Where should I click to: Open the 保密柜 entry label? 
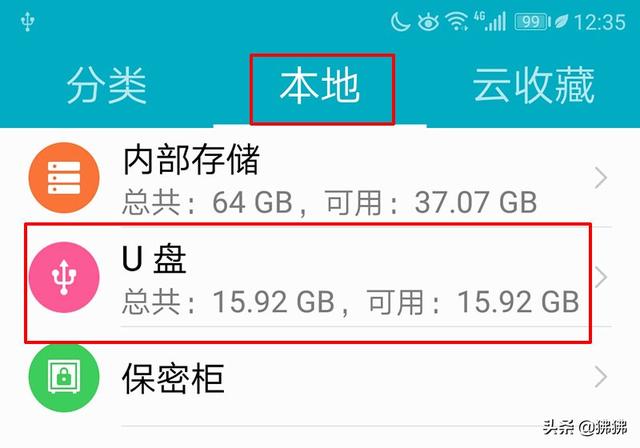click(173, 378)
